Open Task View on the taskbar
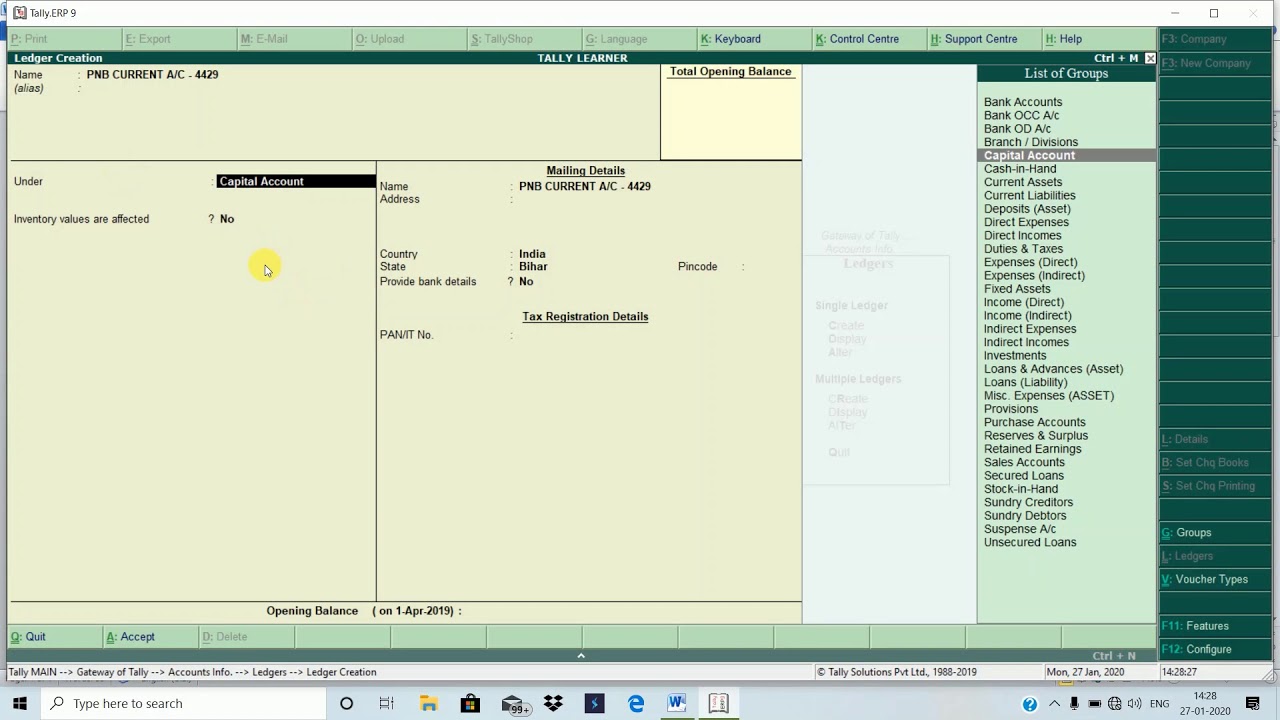Viewport: 1280px width, 720px height. pos(387,703)
